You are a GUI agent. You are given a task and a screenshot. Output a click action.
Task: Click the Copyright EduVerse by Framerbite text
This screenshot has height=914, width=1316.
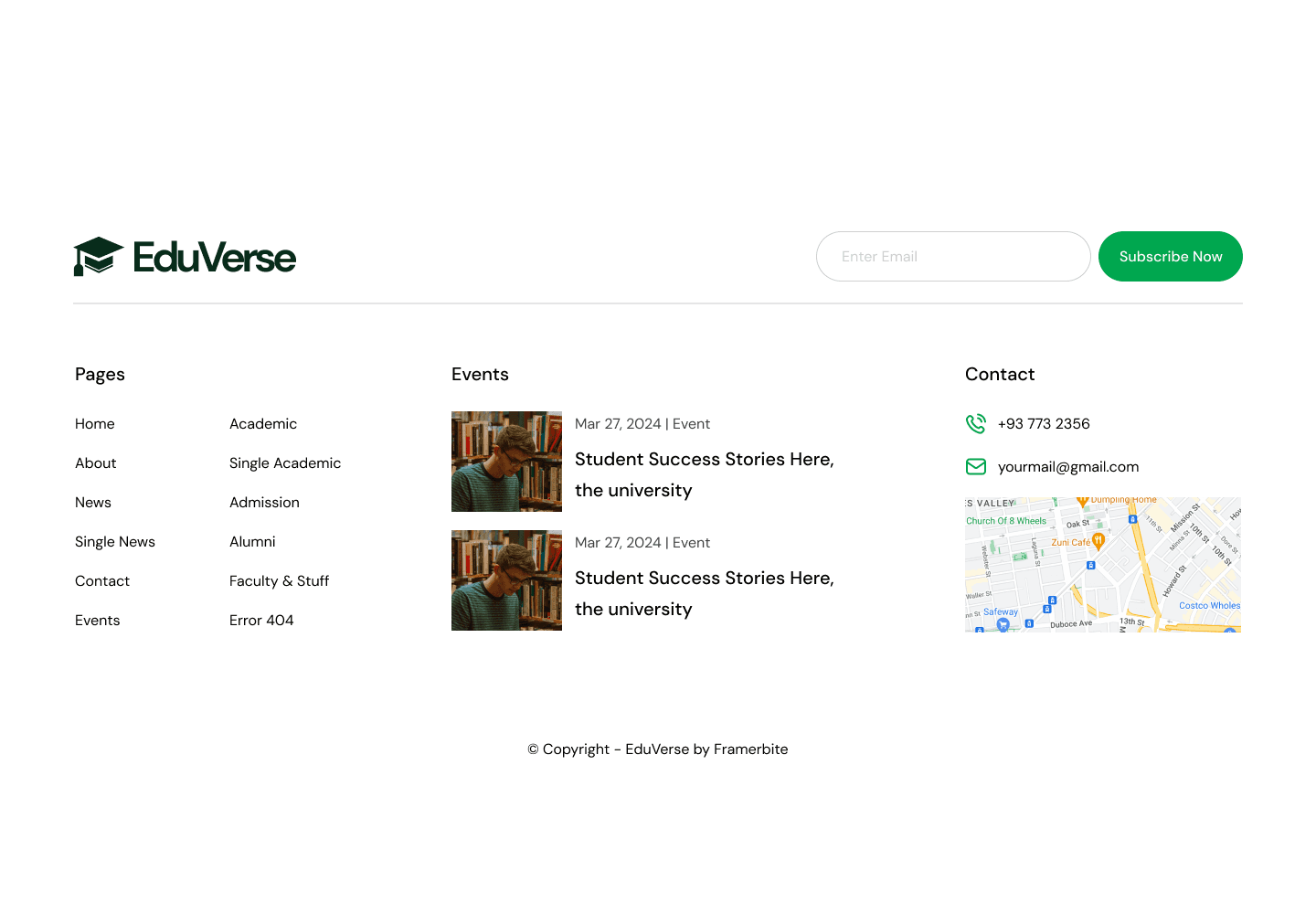(x=658, y=749)
